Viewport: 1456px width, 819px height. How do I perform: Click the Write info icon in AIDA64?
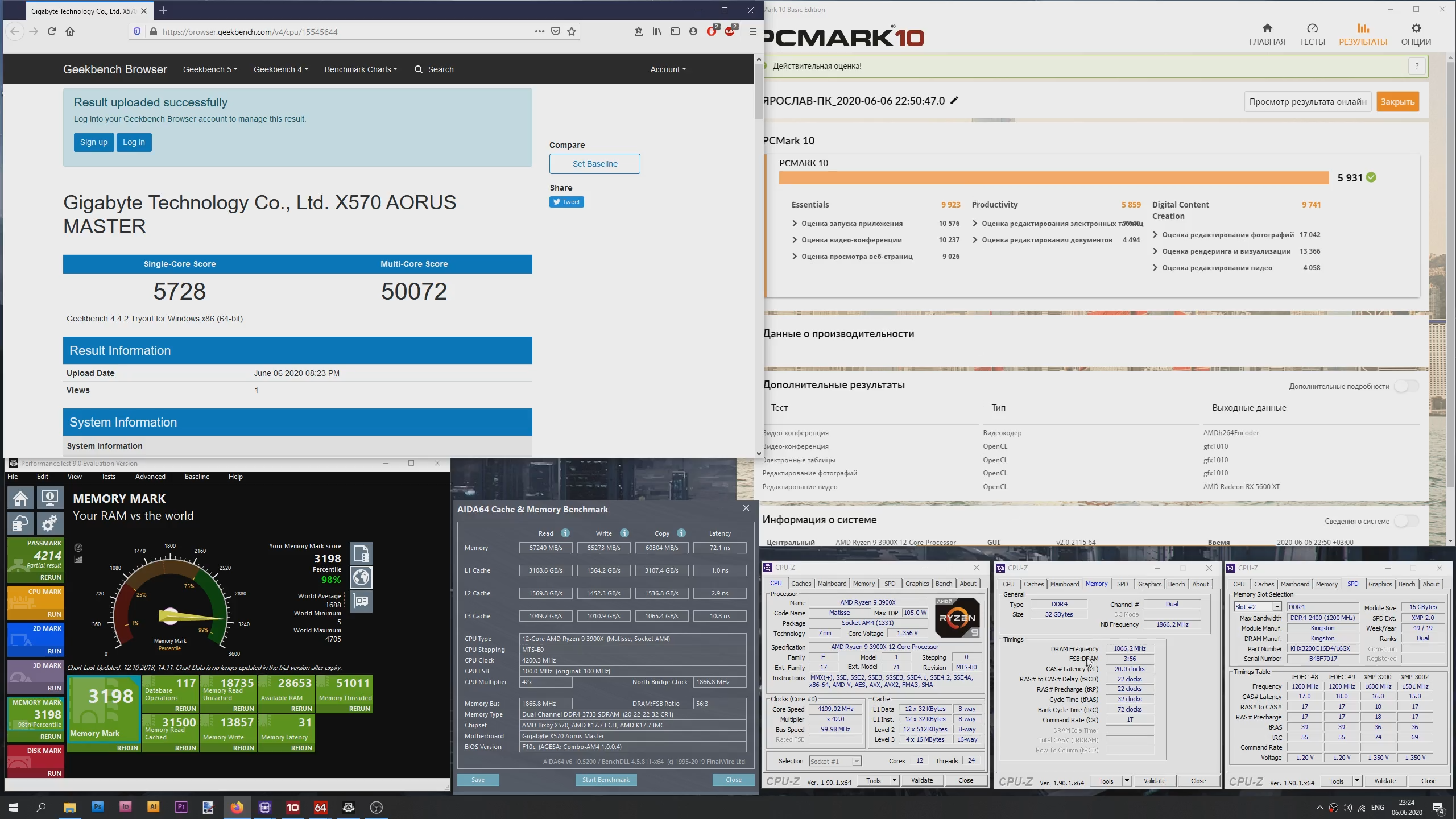624,533
